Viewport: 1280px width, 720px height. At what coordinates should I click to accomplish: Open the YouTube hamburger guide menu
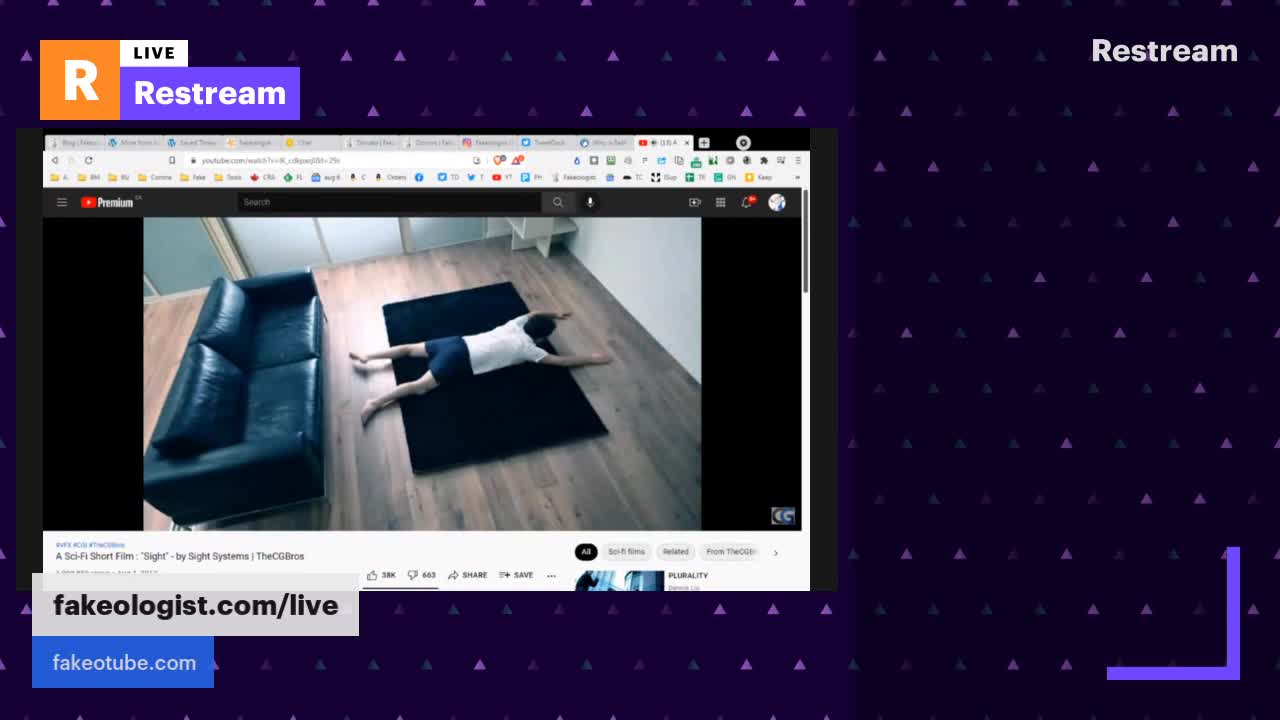tap(62, 202)
